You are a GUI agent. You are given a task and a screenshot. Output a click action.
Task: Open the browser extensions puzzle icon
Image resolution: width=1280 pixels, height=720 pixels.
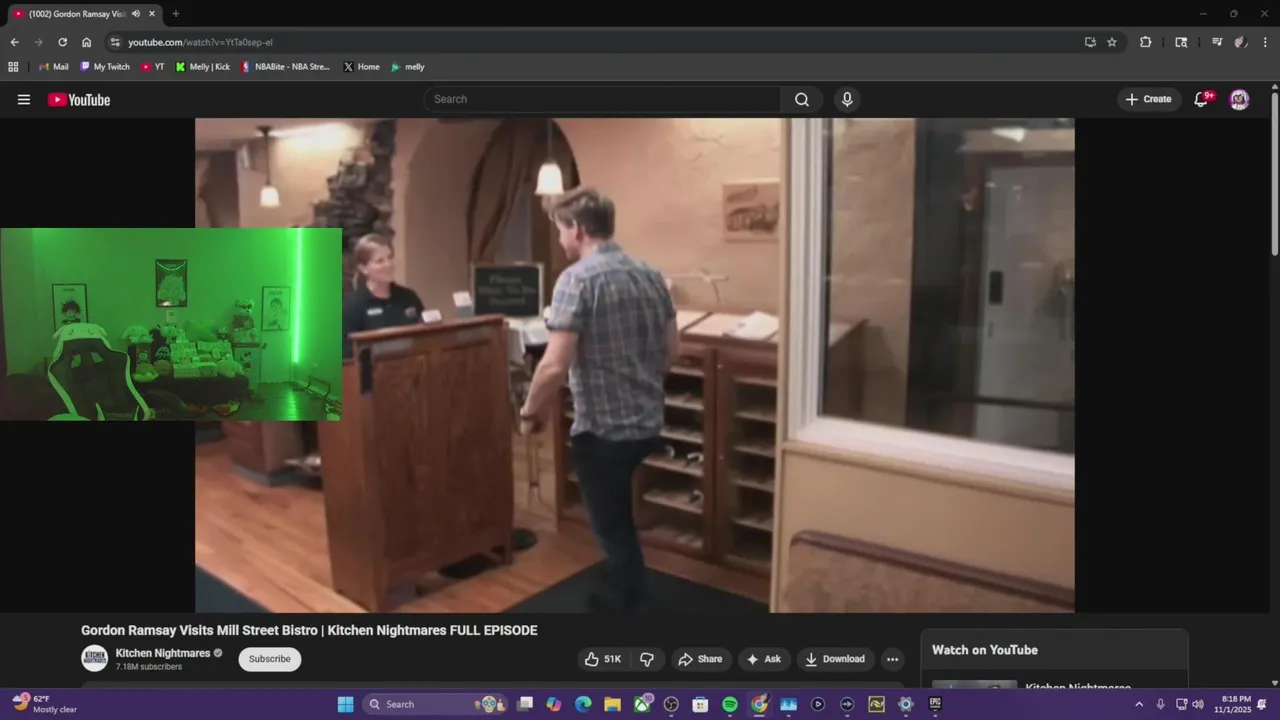click(1146, 42)
